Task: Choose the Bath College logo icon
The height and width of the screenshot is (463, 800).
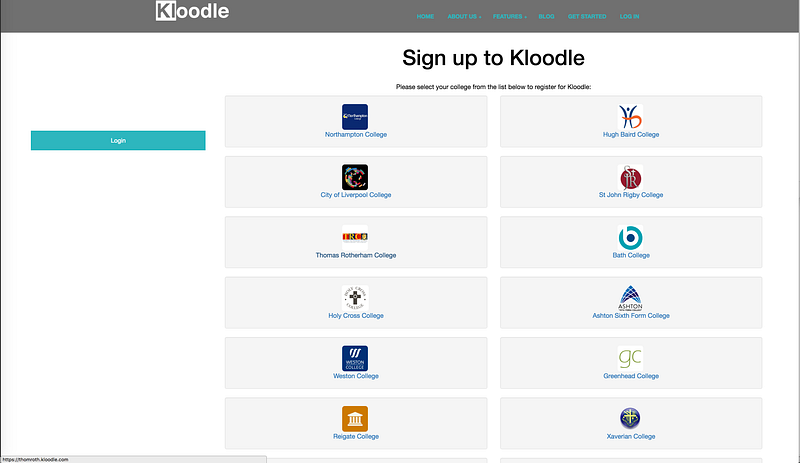Action: click(x=630, y=237)
